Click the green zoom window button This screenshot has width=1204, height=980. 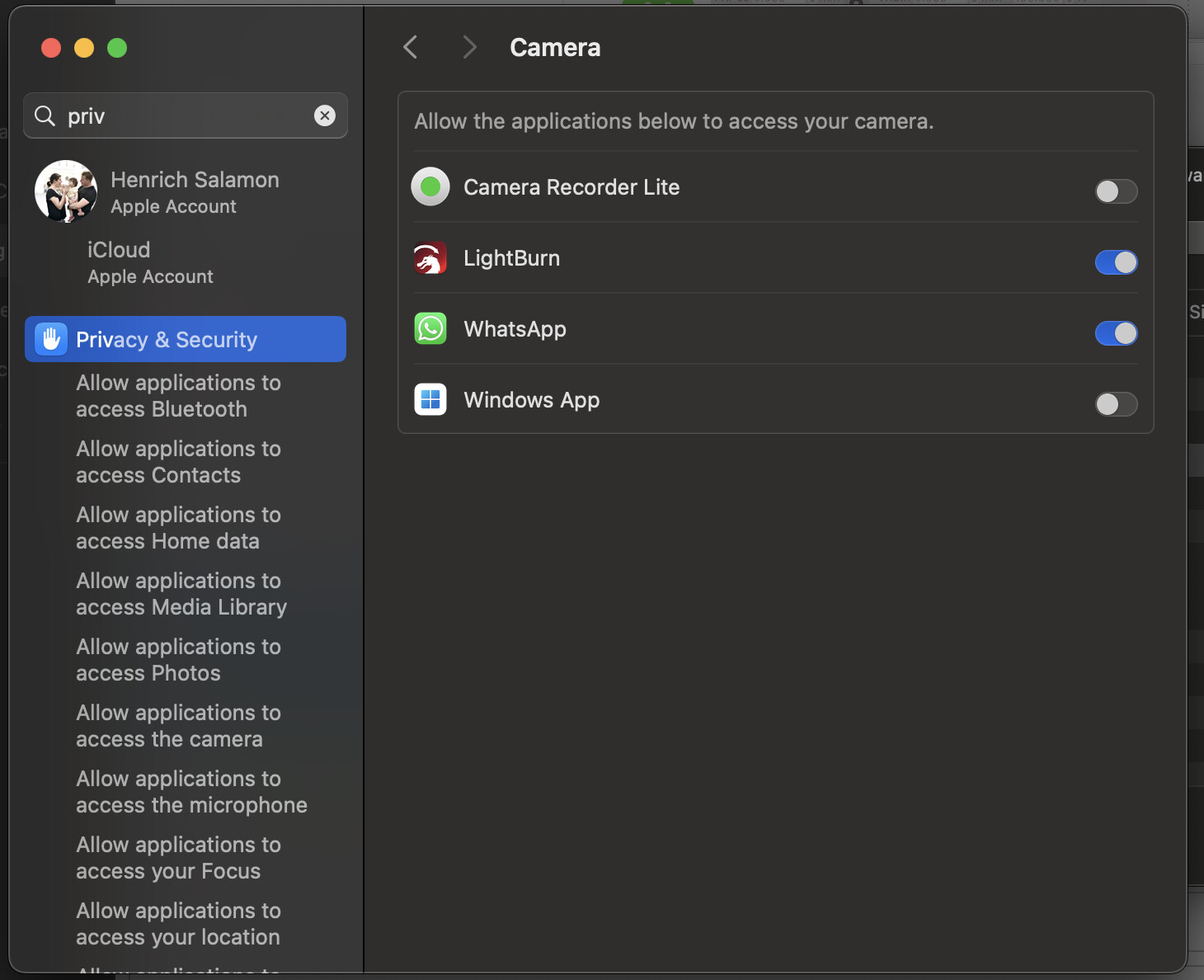point(117,48)
